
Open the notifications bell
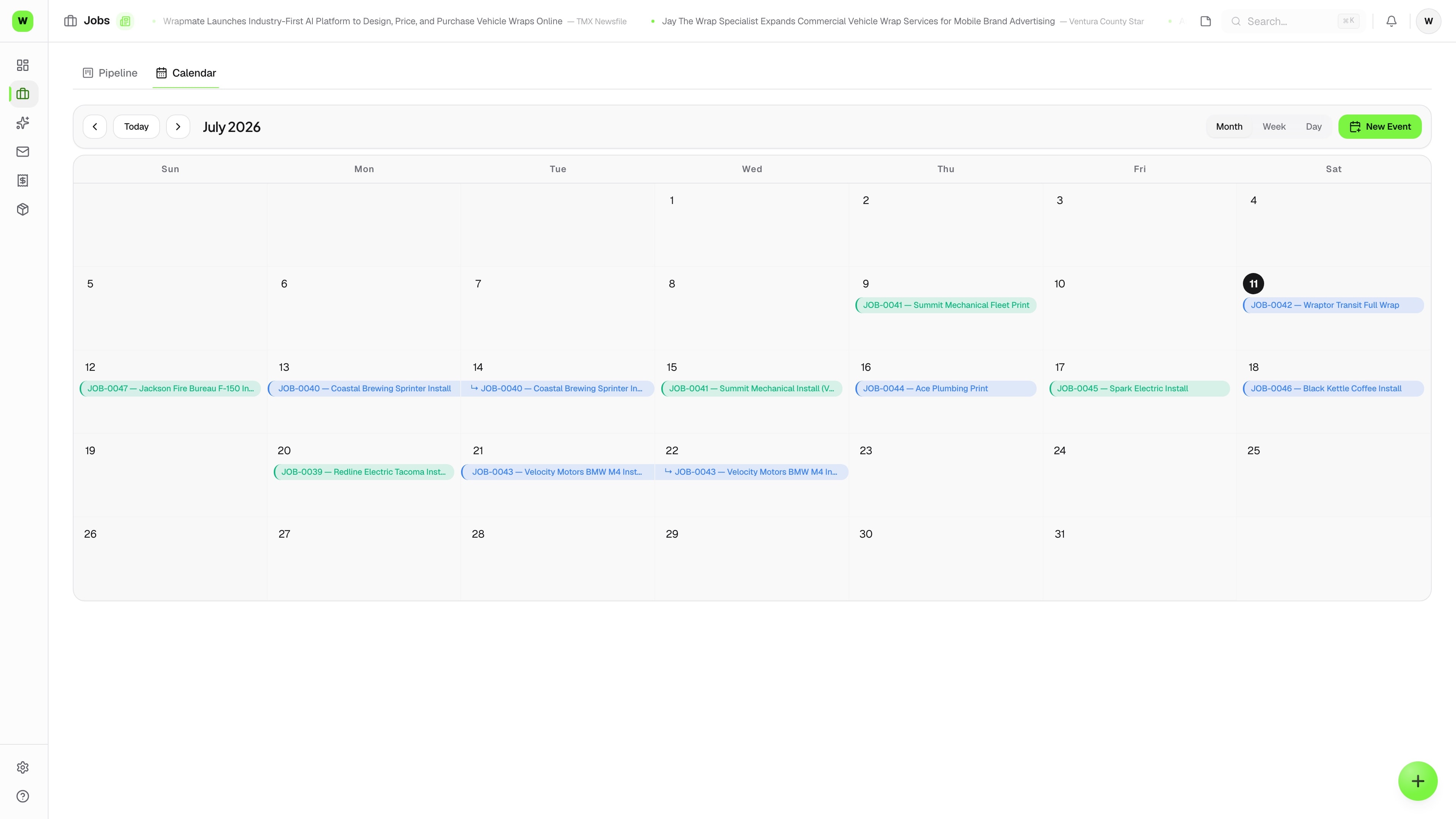[1392, 21]
